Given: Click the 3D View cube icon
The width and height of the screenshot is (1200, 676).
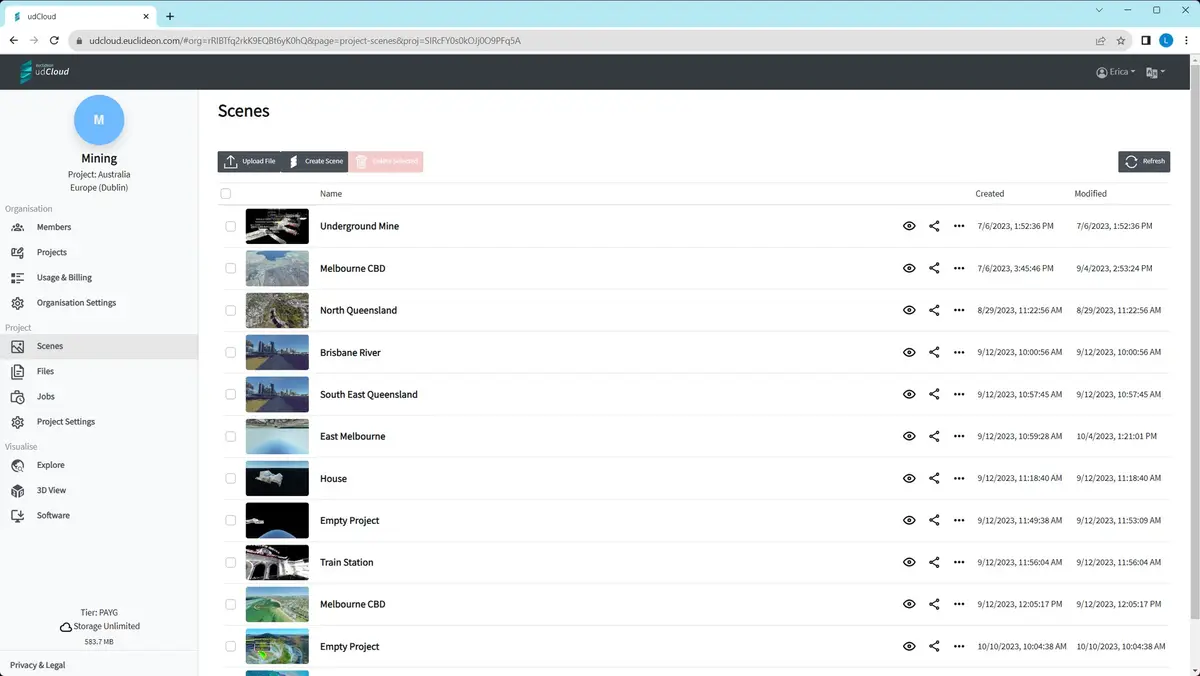Looking at the screenshot, I should point(17,490).
